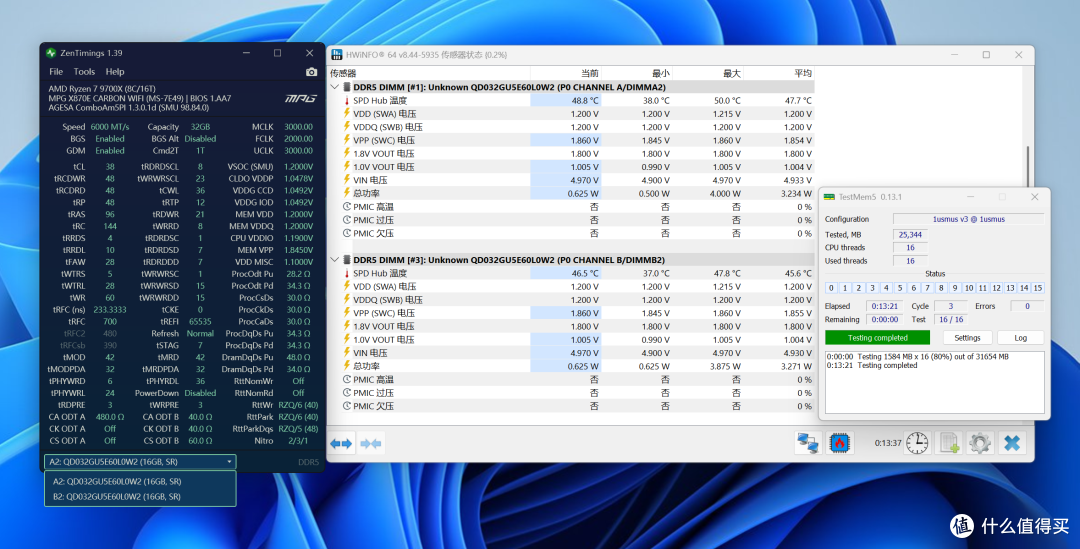Screen dimensions: 1080x549
Task: Click the 传感器 column header in HWiNFO
Action: (x=343, y=73)
